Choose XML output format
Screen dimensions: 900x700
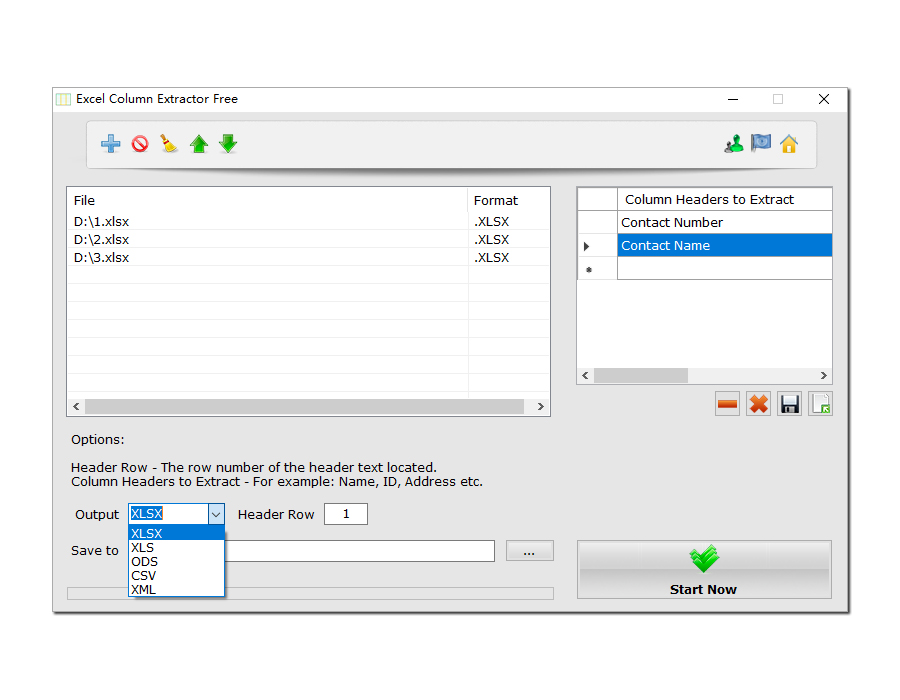(x=176, y=589)
